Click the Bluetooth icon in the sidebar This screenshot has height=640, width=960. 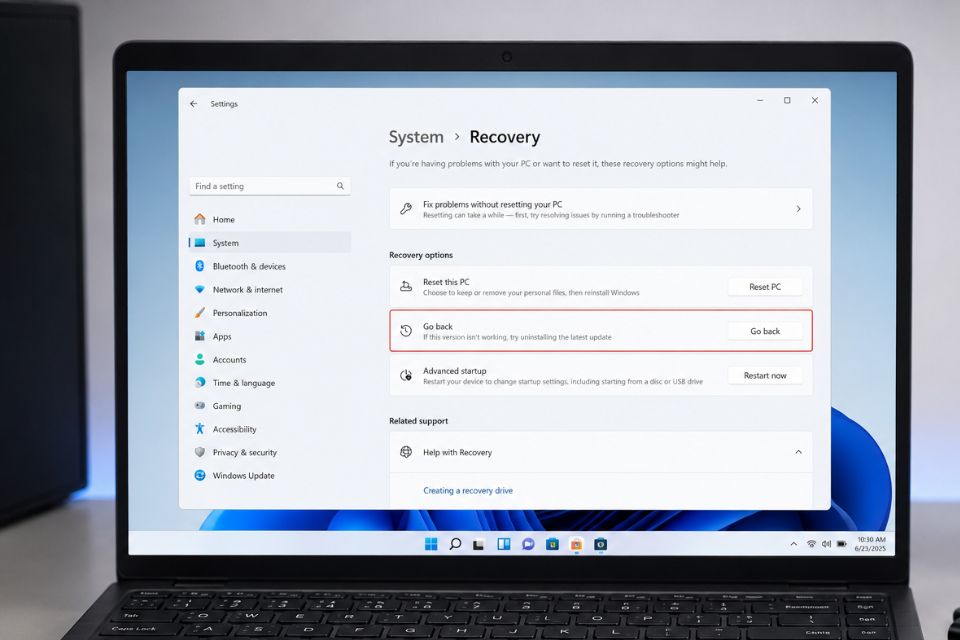[200, 266]
